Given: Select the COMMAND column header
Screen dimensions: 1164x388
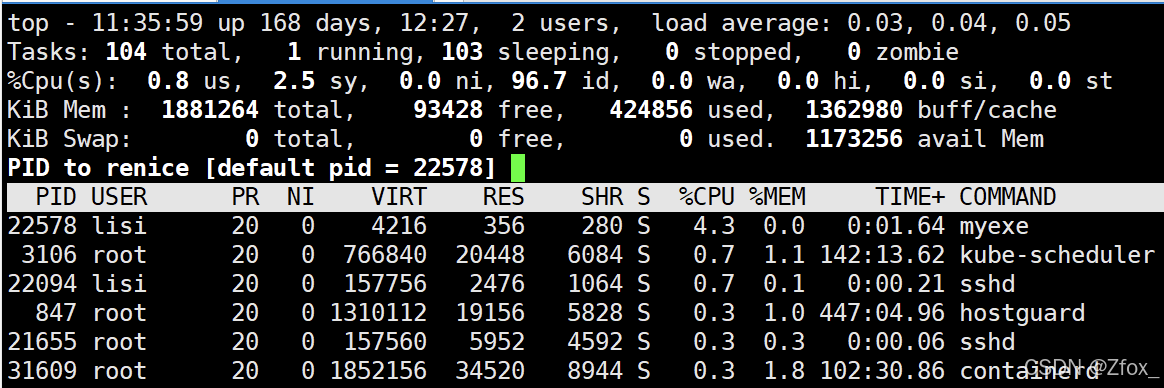Looking at the screenshot, I should [1007, 197].
